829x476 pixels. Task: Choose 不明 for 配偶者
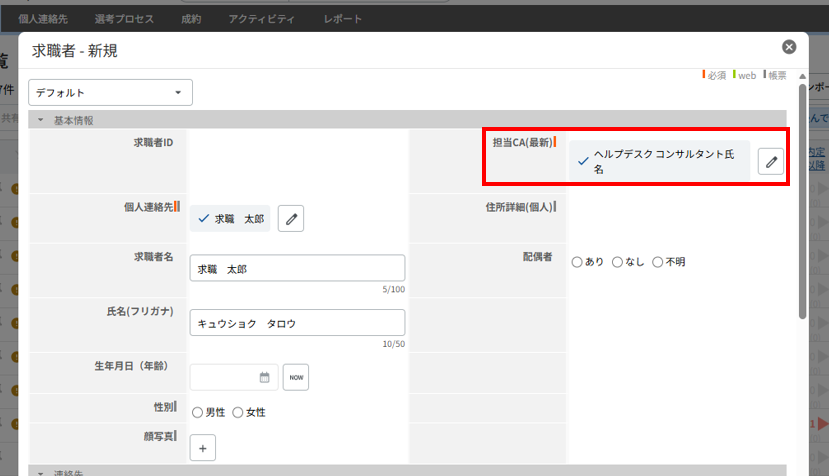tap(657, 262)
